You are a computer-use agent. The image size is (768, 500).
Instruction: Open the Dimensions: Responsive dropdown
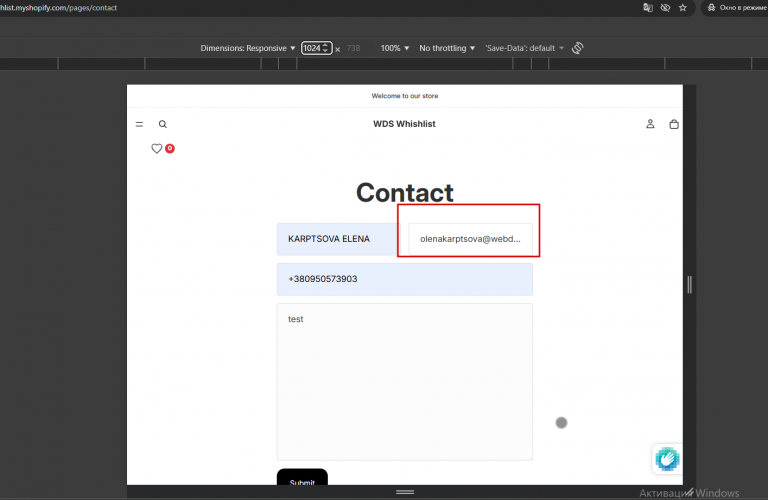(x=247, y=48)
